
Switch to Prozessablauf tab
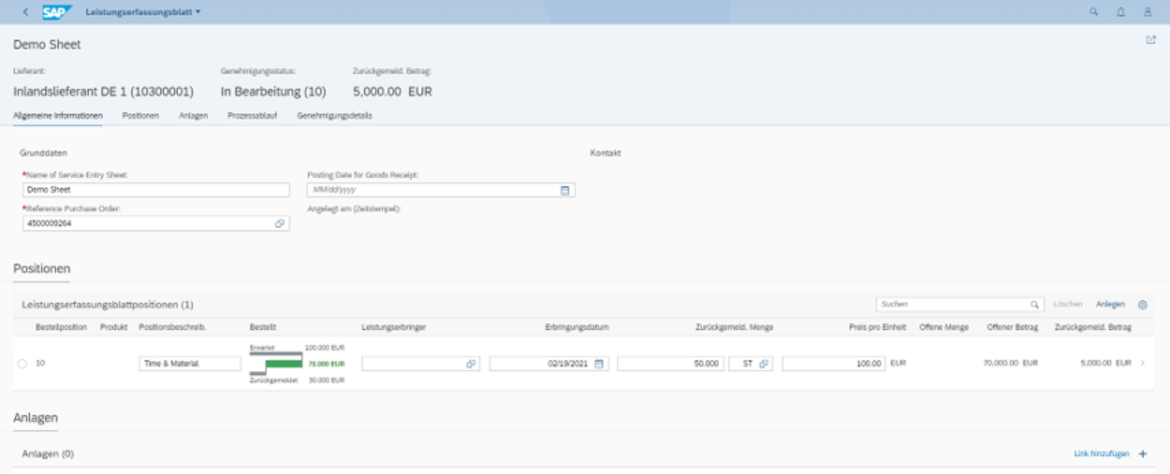click(252, 116)
